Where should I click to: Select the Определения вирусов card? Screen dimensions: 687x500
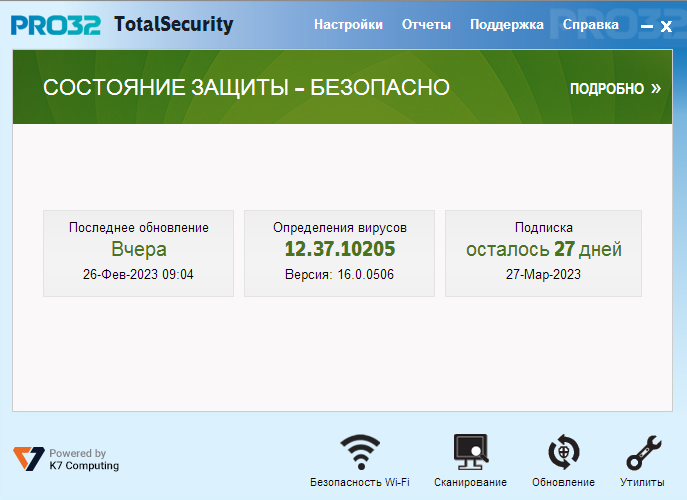click(340, 253)
